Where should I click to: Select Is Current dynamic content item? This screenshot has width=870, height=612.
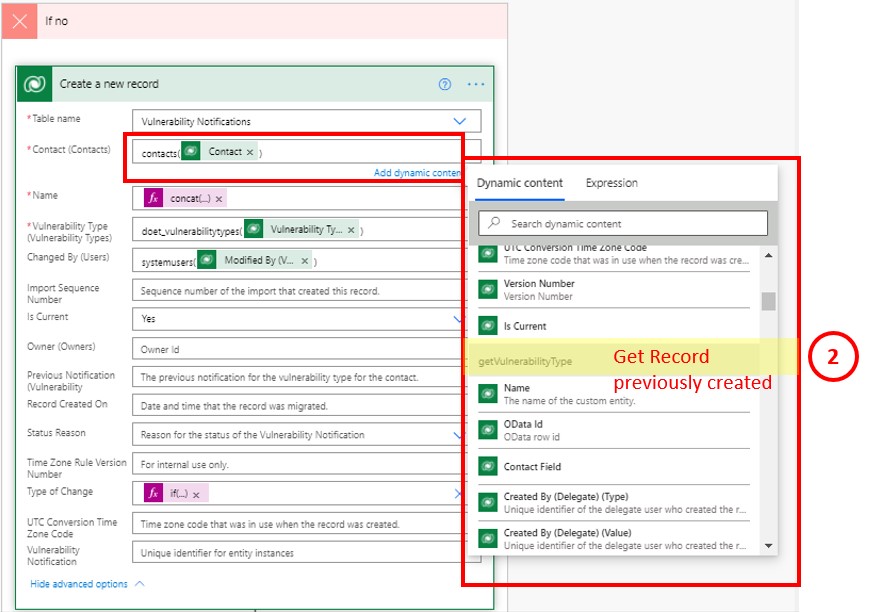pos(524,326)
